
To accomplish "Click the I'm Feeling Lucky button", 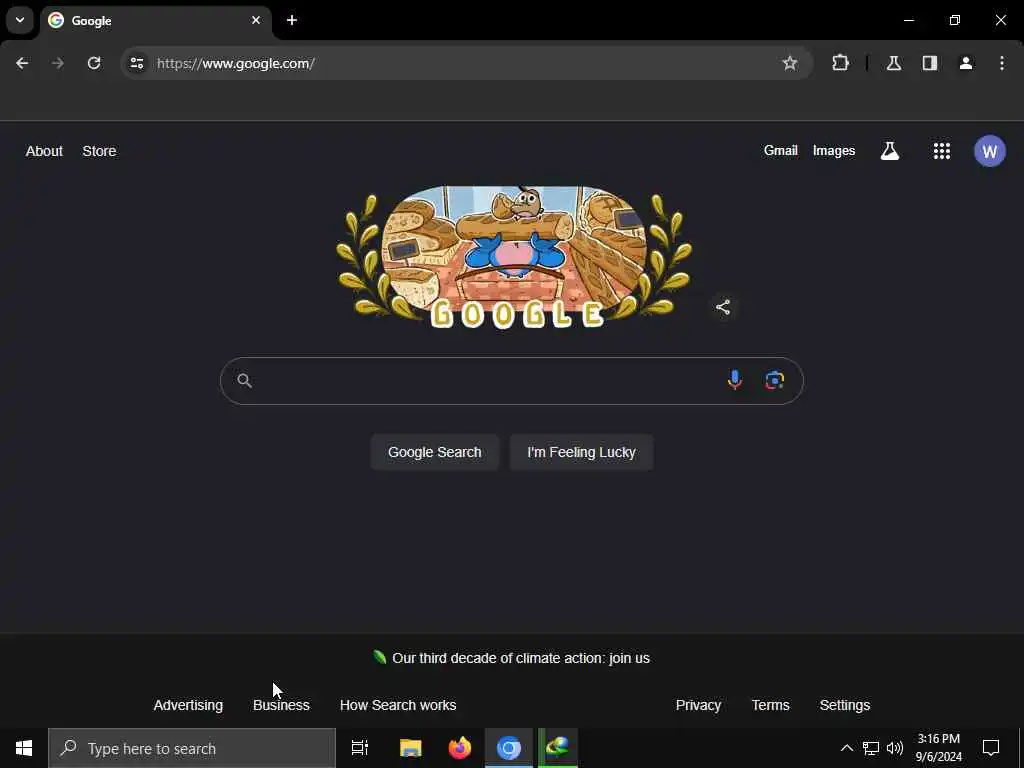I will coord(581,452).
